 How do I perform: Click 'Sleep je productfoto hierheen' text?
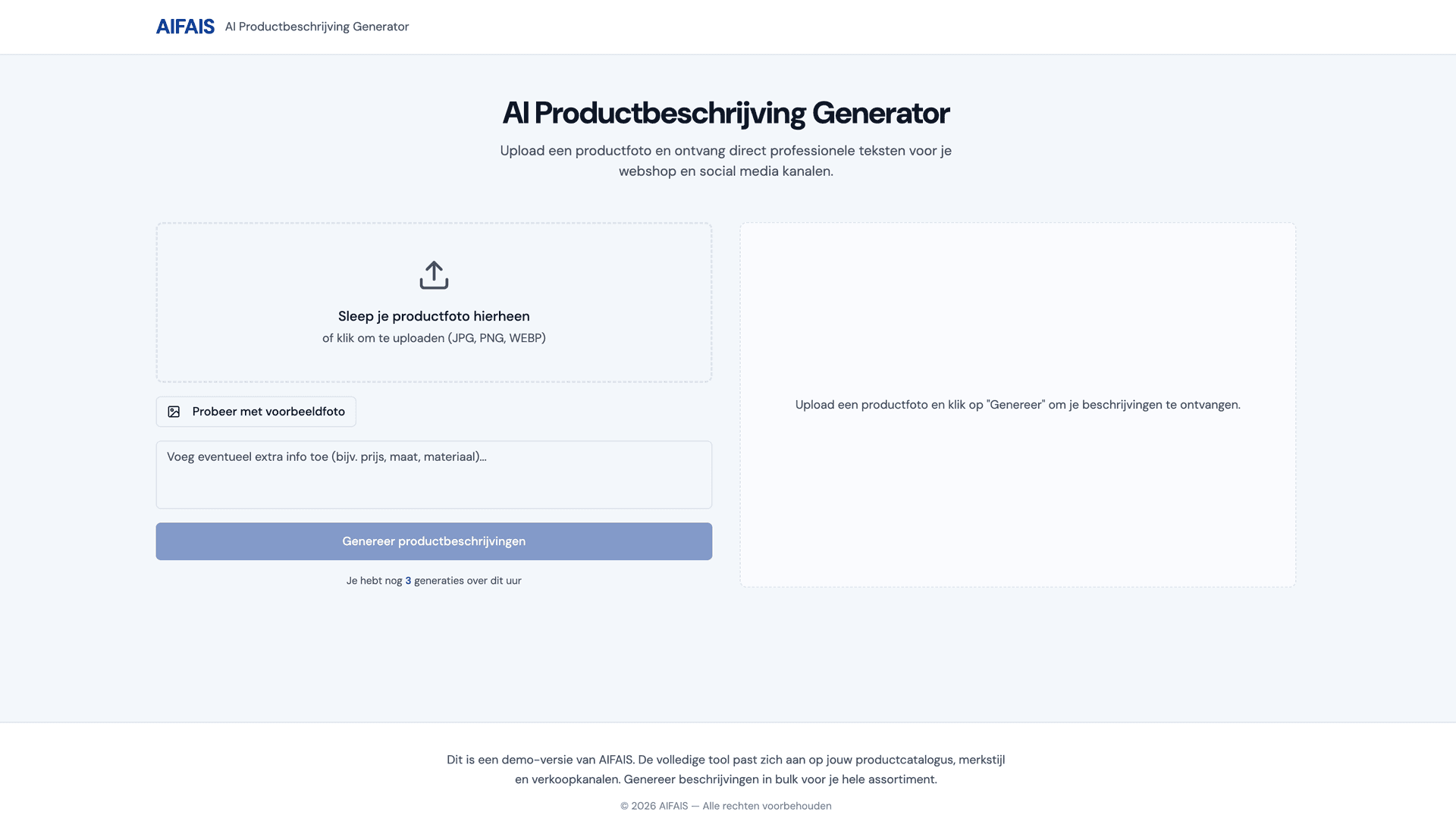[433, 315]
